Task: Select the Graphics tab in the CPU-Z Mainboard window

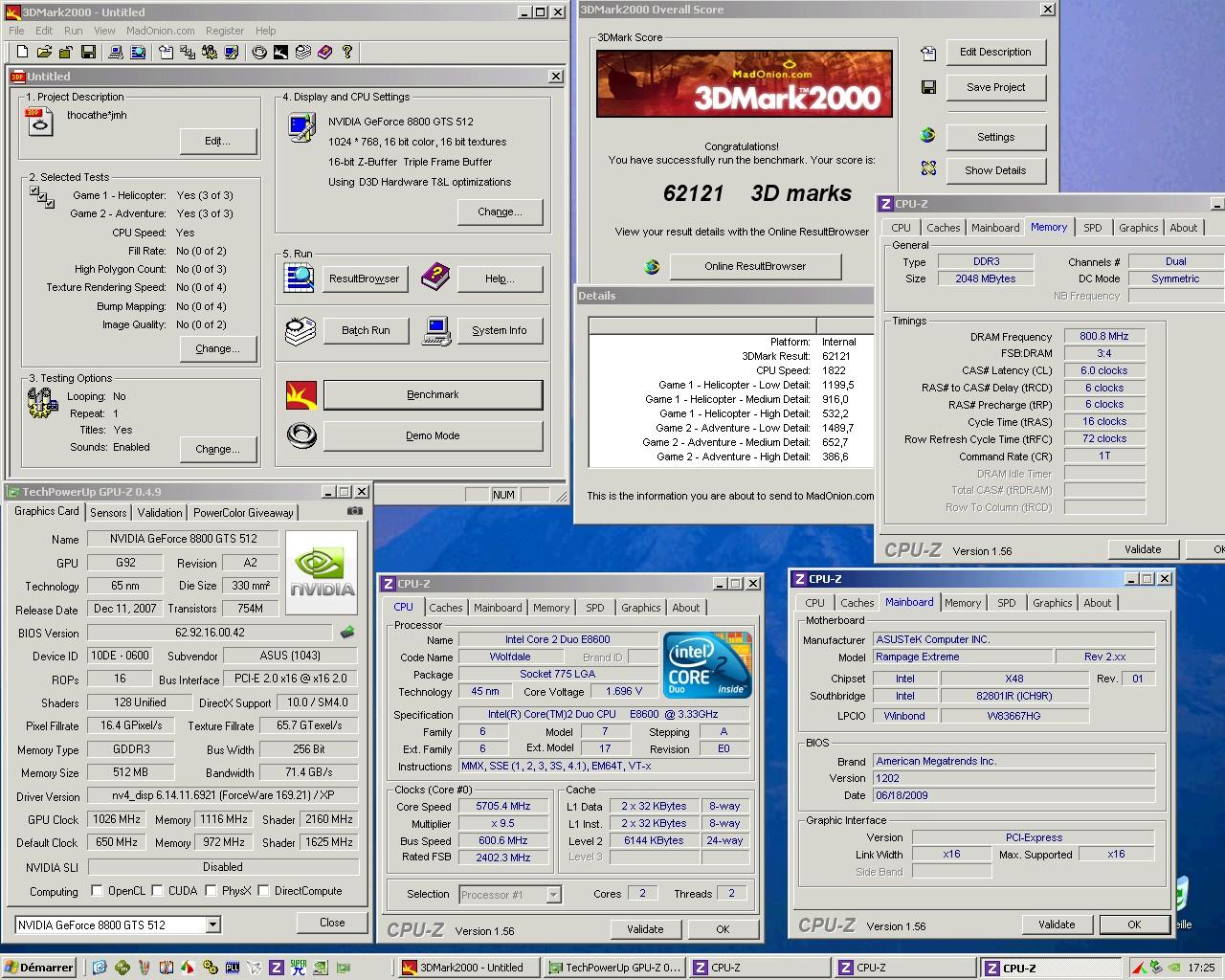Action: click(x=1052, y=603)
